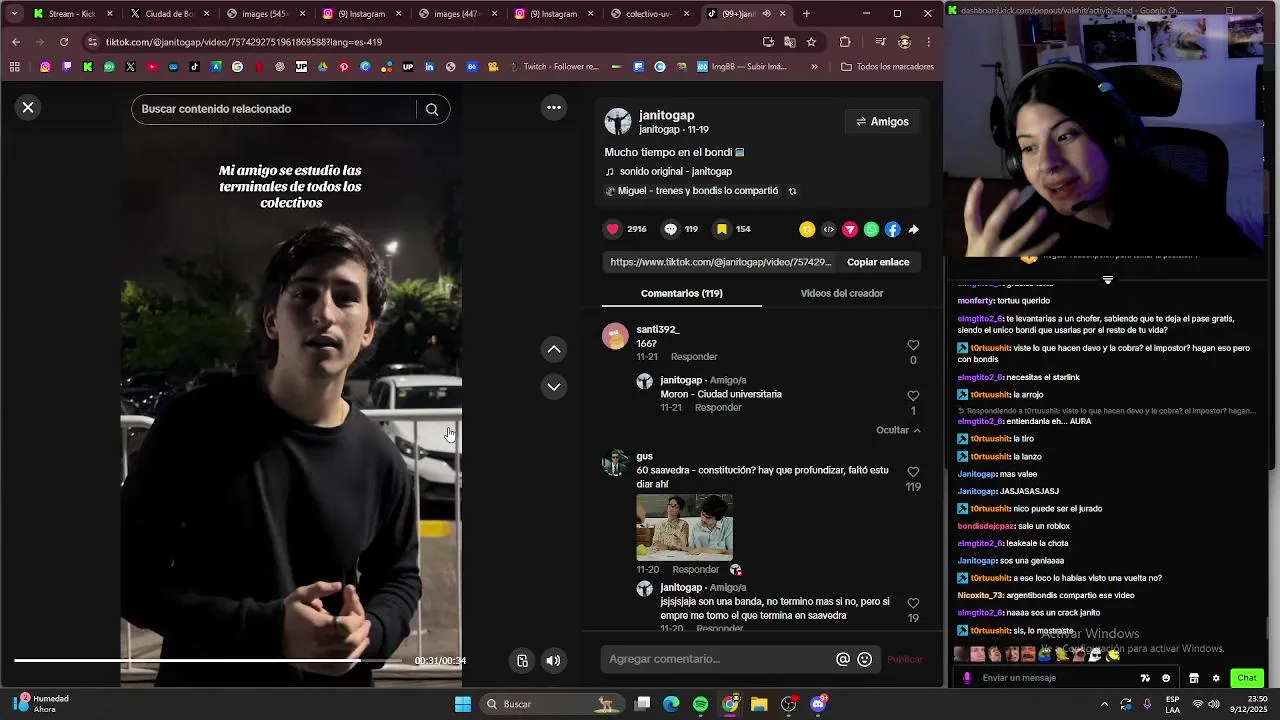Close the TikTok video viewer

click(28, 107)
